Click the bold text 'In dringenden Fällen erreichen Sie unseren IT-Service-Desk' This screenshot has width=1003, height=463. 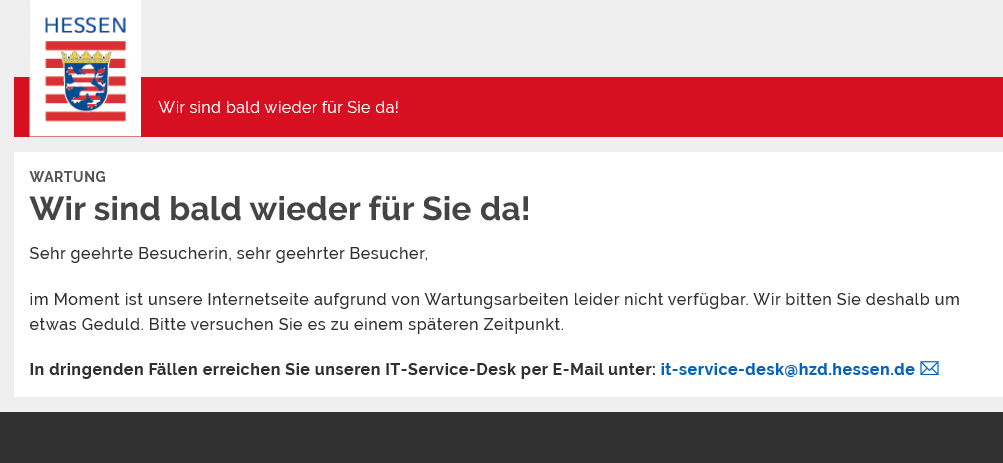tap(272, 370)
